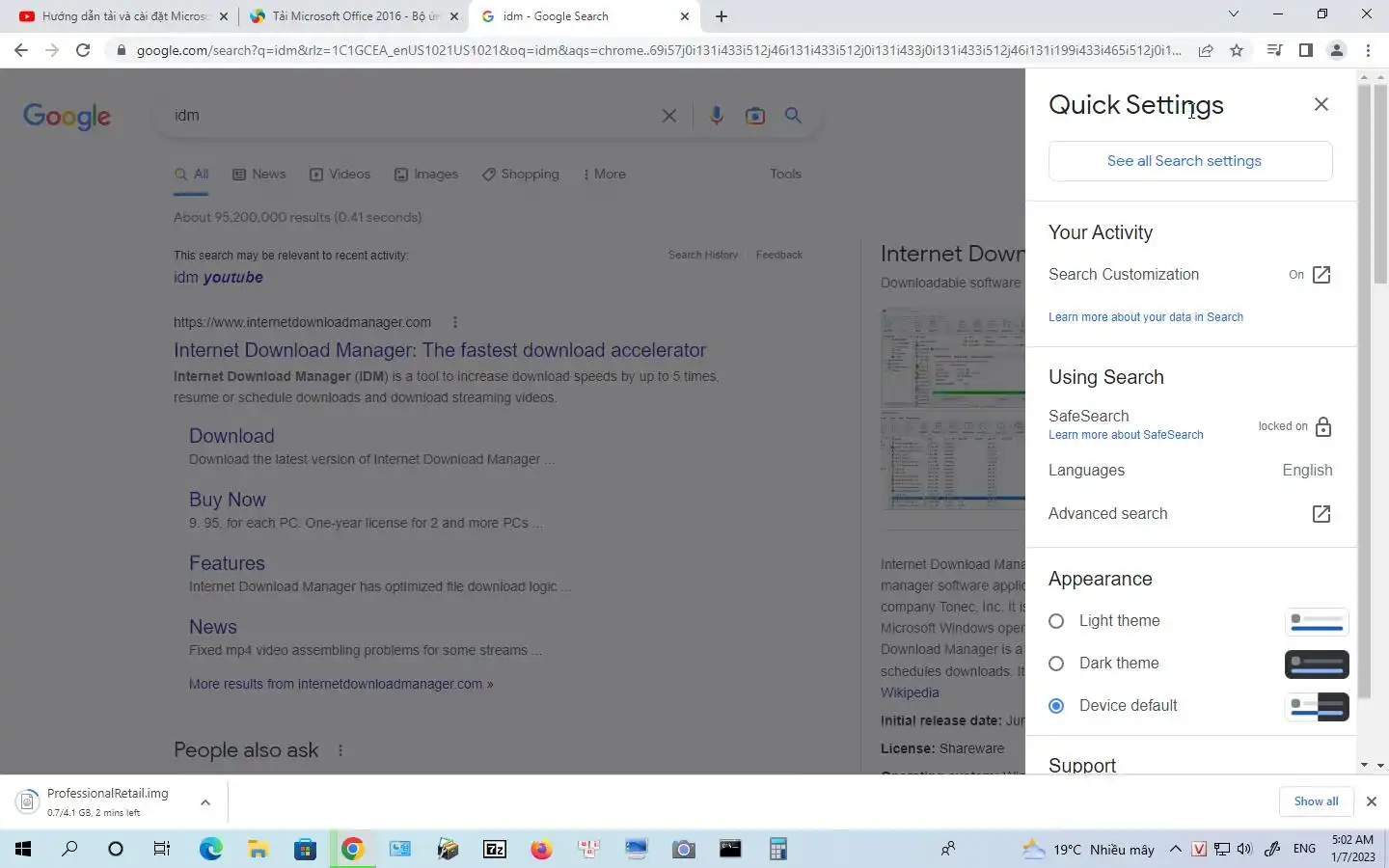This screenshot has width=1389, height=868.
Task: Select the Device default radio button
Action: pos(1056,706)
